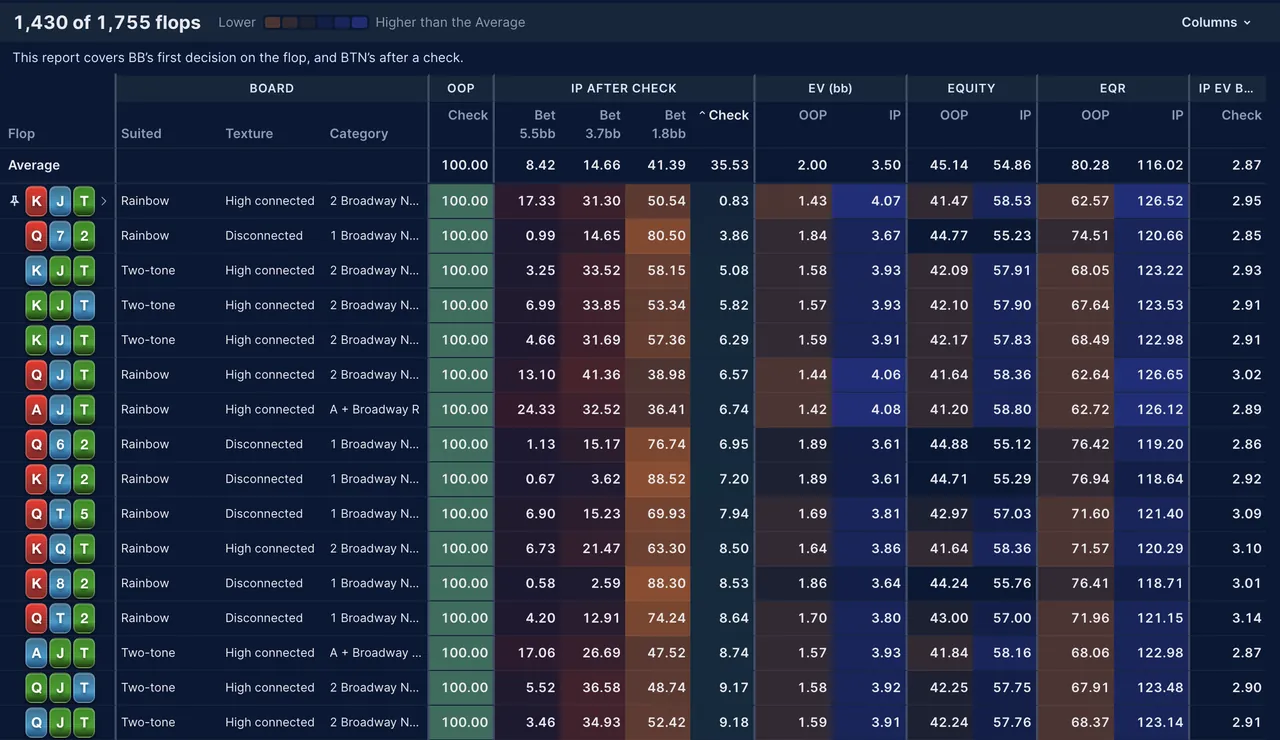Expand the chevron beside pinned K J T flop
This screenshot has width=1280, height=740.
click(104, 201)
